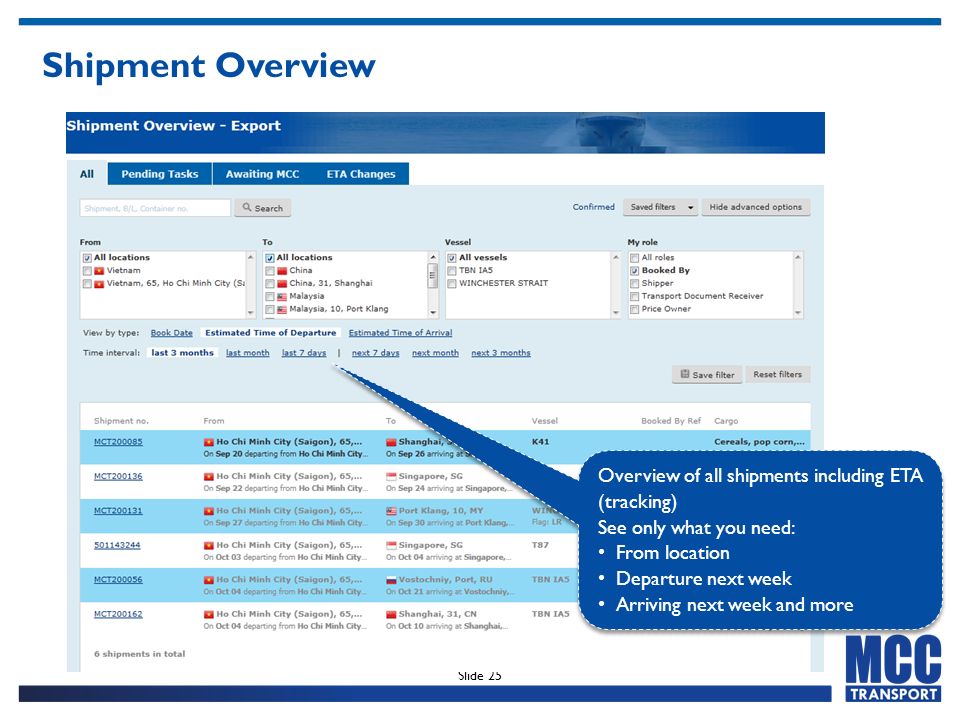Click the Confirmed filter label
Image resolution: width=960 pixels, height=720 pixels.
(x=593, y=207)
